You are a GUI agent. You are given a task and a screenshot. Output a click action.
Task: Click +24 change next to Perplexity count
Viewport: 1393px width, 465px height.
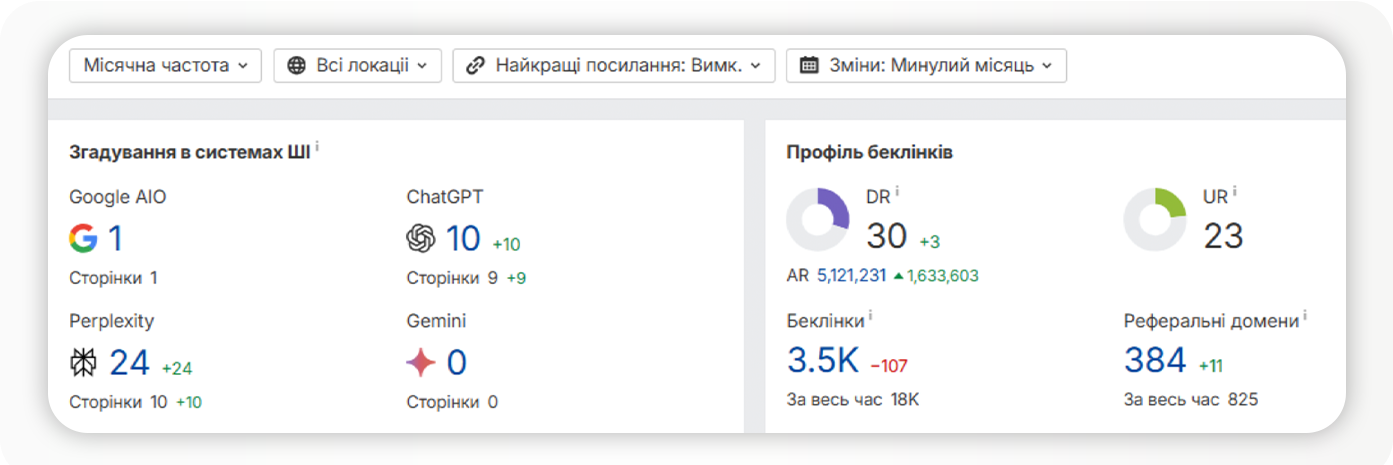tap(177, 369)
